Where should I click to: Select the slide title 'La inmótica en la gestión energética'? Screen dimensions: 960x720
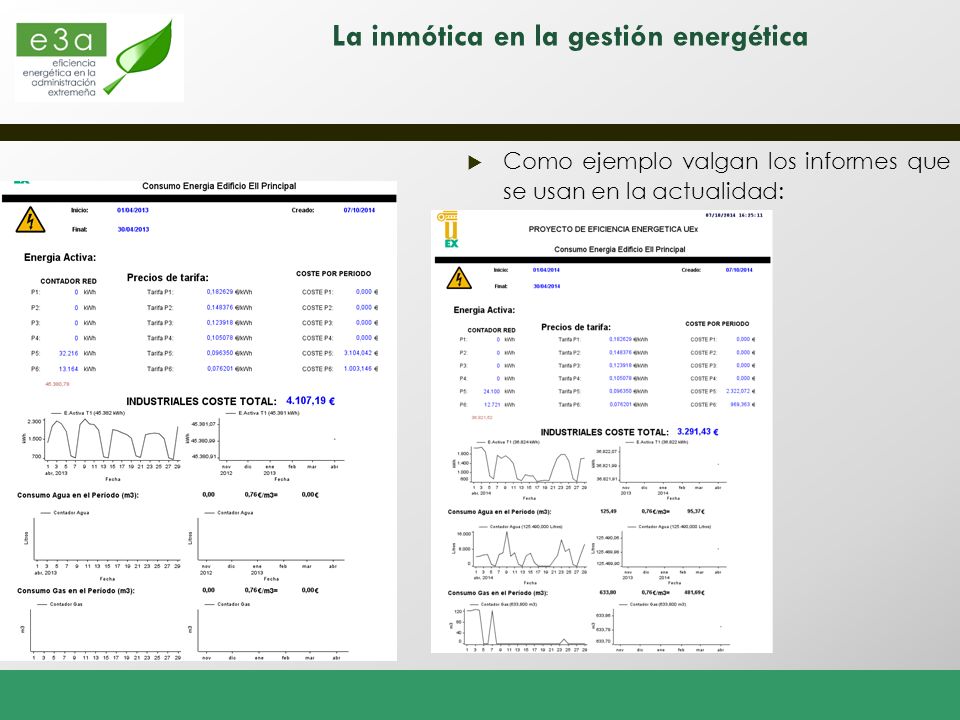tap(570, 37)
